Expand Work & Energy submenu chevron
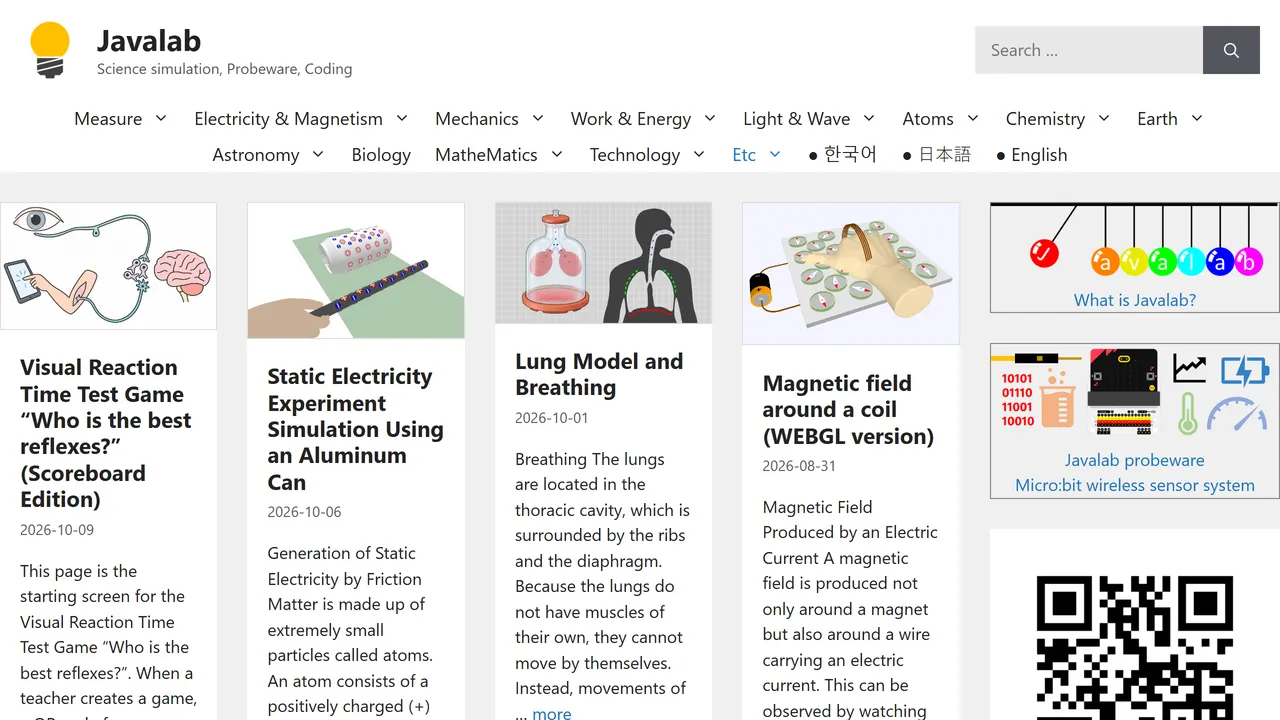Viewport: 1280px width, 720px height. pos(710,118)
